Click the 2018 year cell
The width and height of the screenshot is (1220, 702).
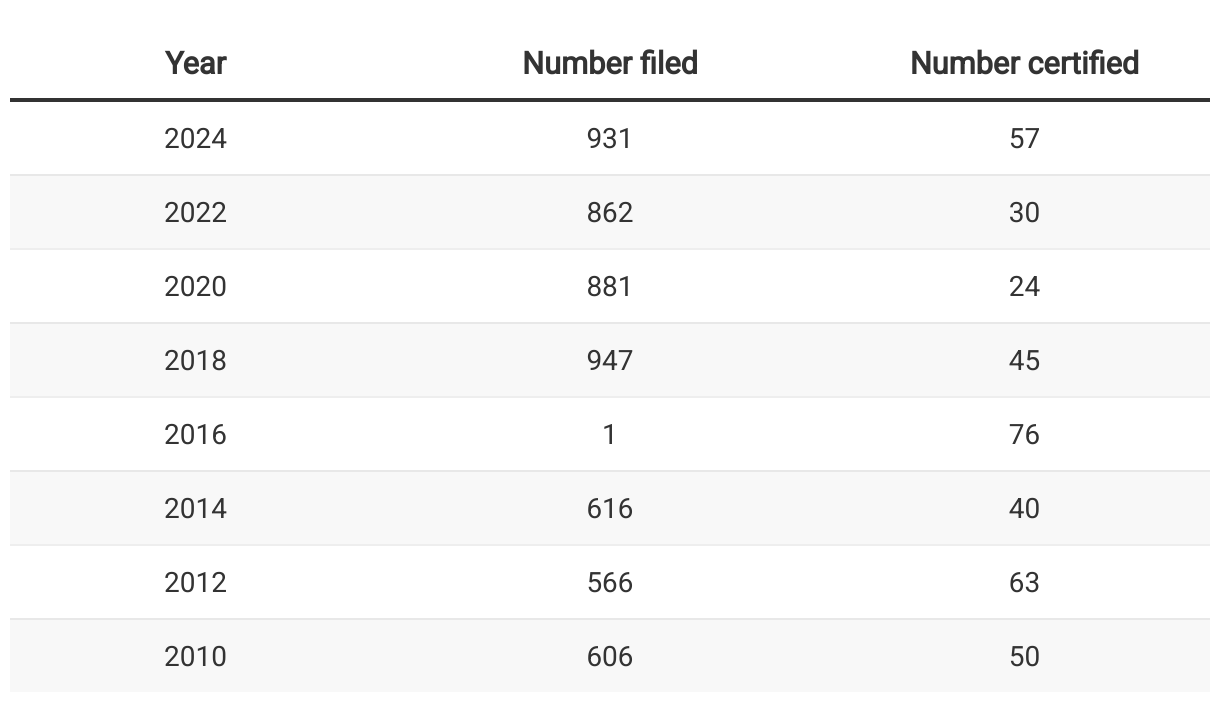[196, 360]
